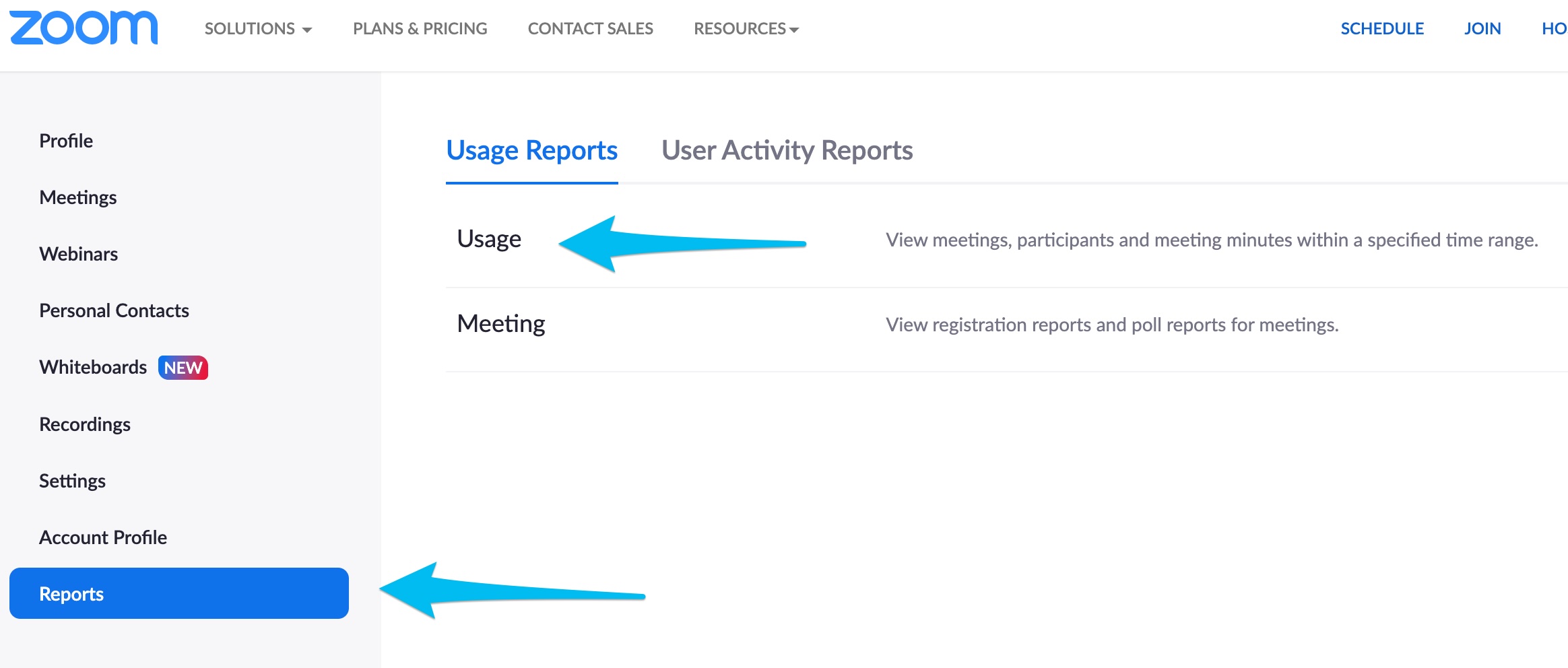Click the NEW badge beside Whiteboards
The height and width of the screenshot is (668, 1568).
(183, 368)
